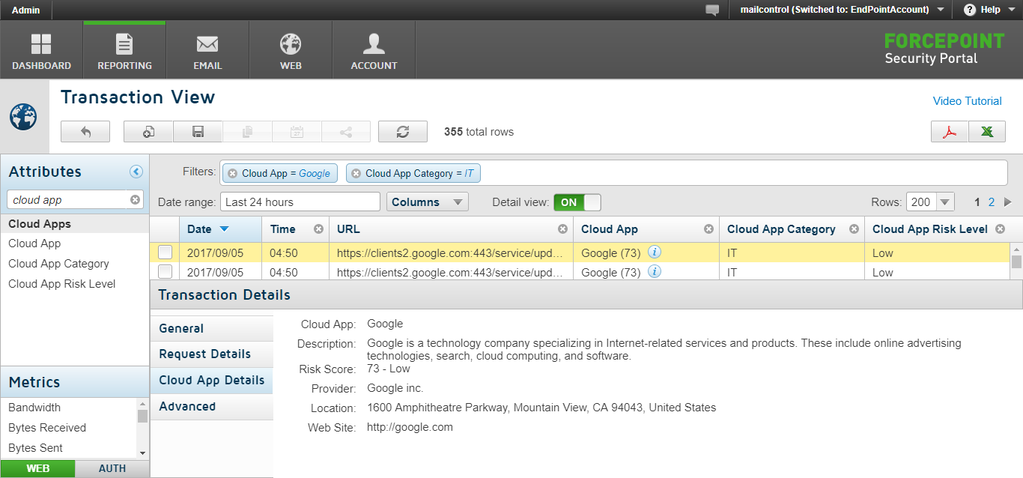Remove the Cloud App = Google filter
The image size is (1023, 478).
coord(232,173)
